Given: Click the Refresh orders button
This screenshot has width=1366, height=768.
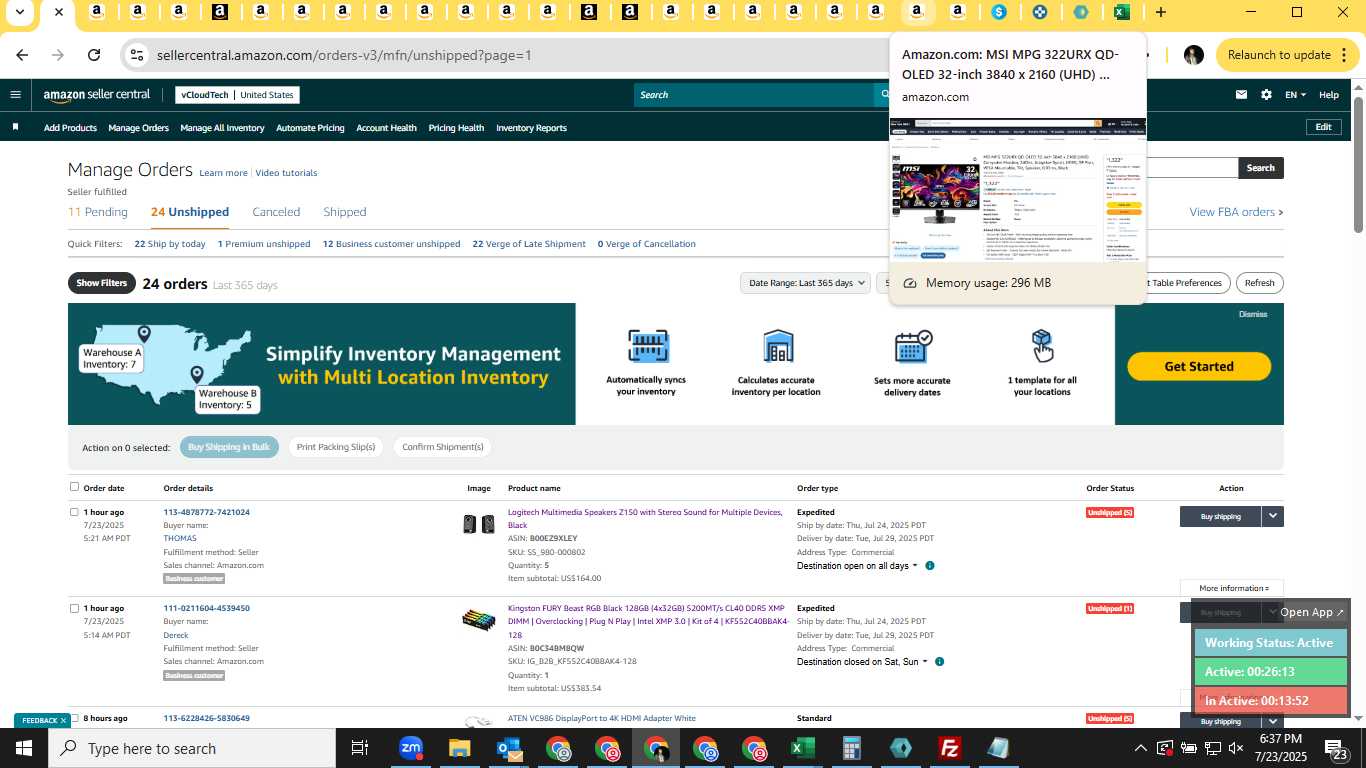Looking at the screenshot, I should (1259, 283).
